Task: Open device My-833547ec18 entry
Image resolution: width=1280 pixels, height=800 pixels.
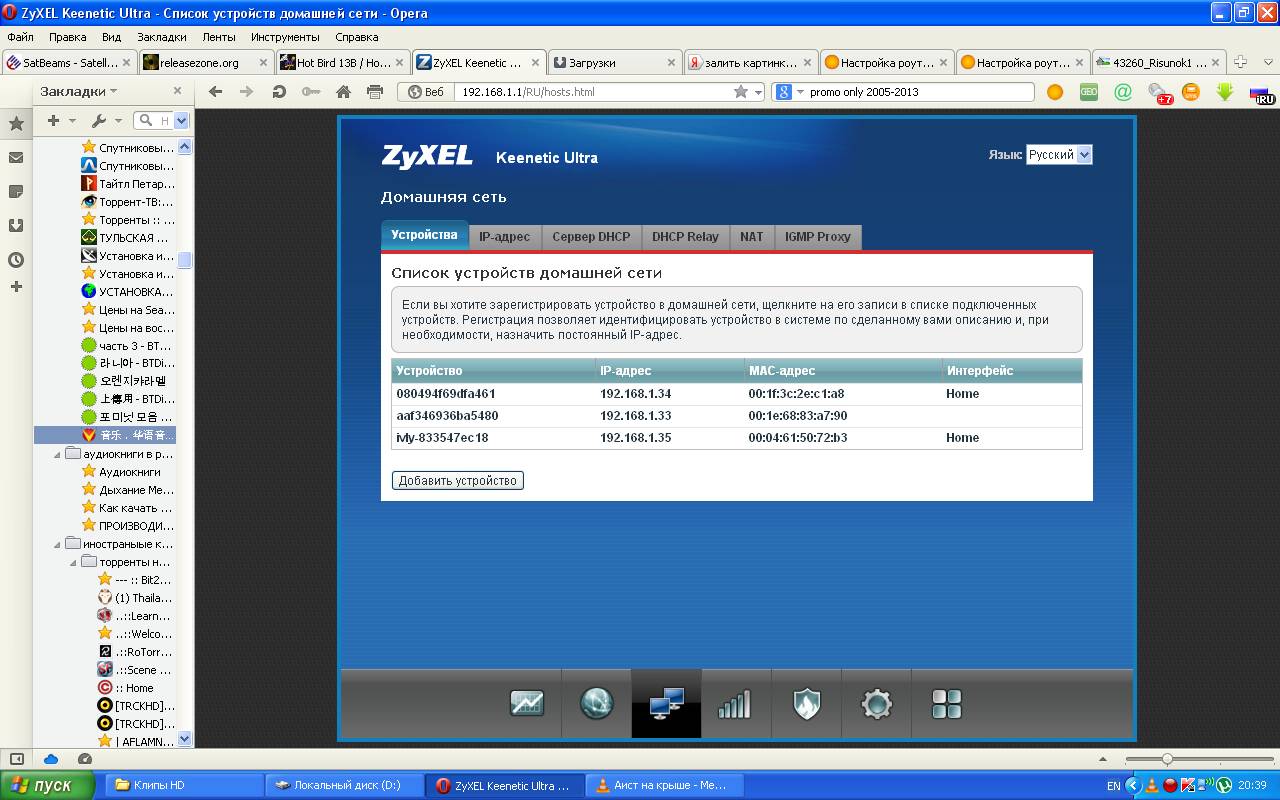Action: (x=737, y=438)
